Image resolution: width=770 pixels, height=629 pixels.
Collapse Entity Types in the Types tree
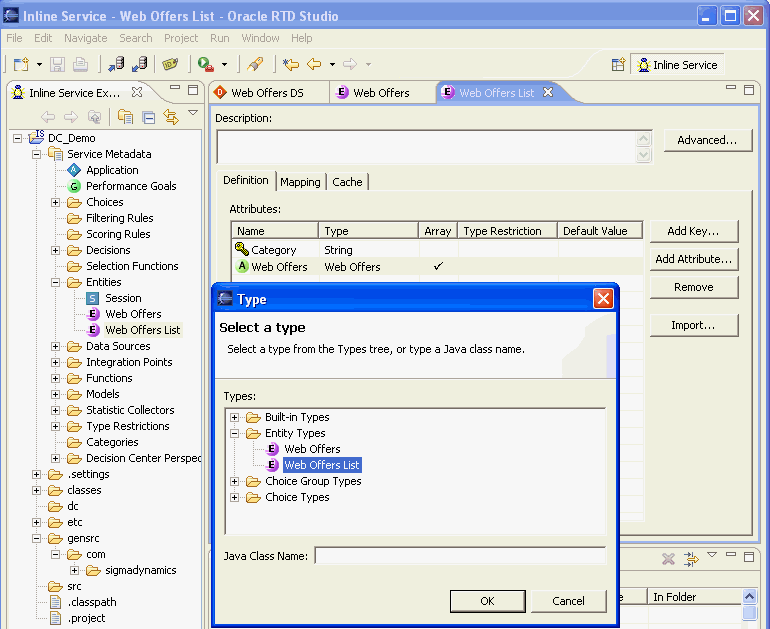(235, 434)
